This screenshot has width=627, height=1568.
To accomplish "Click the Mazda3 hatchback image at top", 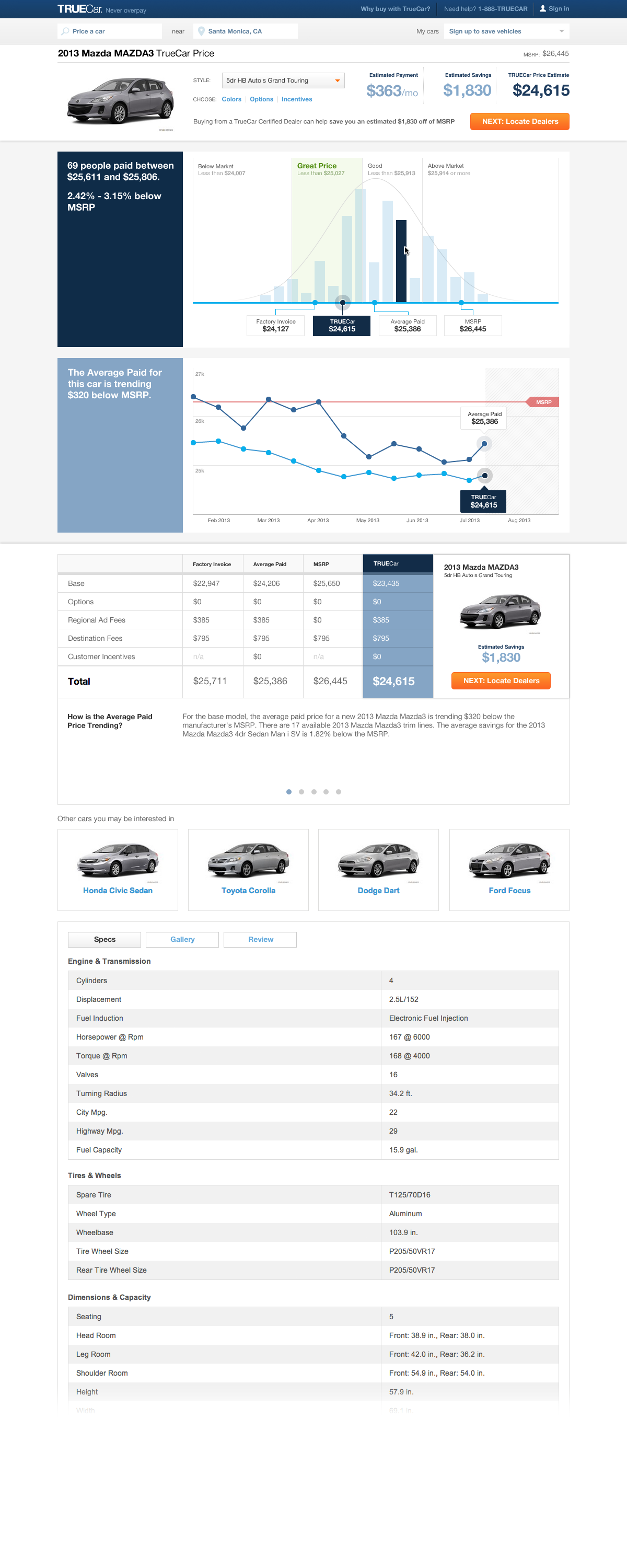I will click(121, 101).
